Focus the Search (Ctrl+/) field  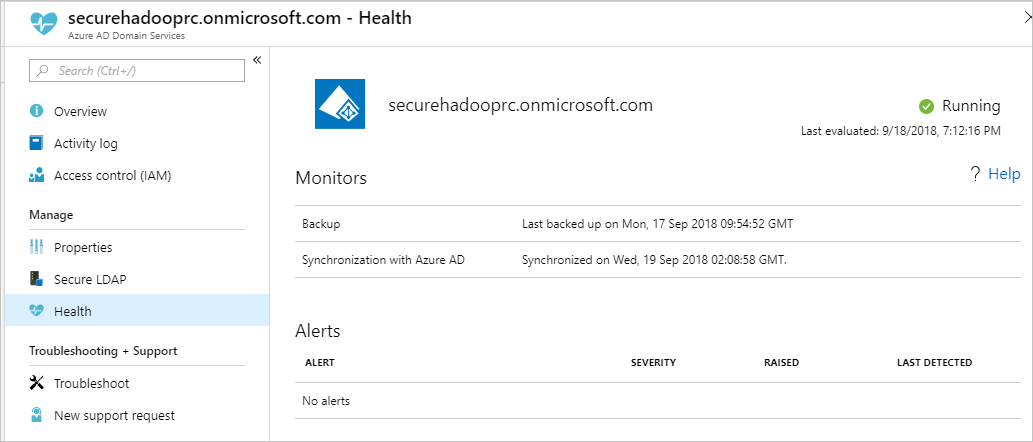pyautogui.click(x=137, y=71)
